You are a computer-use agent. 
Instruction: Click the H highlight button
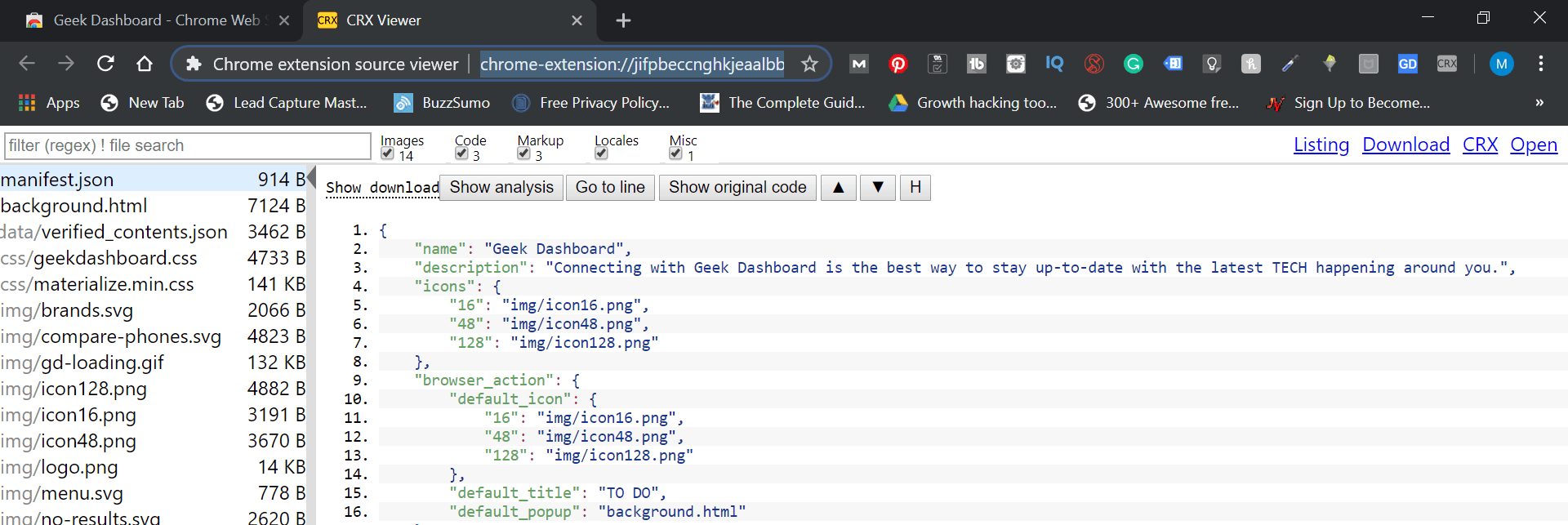click(x=915, y=188)
